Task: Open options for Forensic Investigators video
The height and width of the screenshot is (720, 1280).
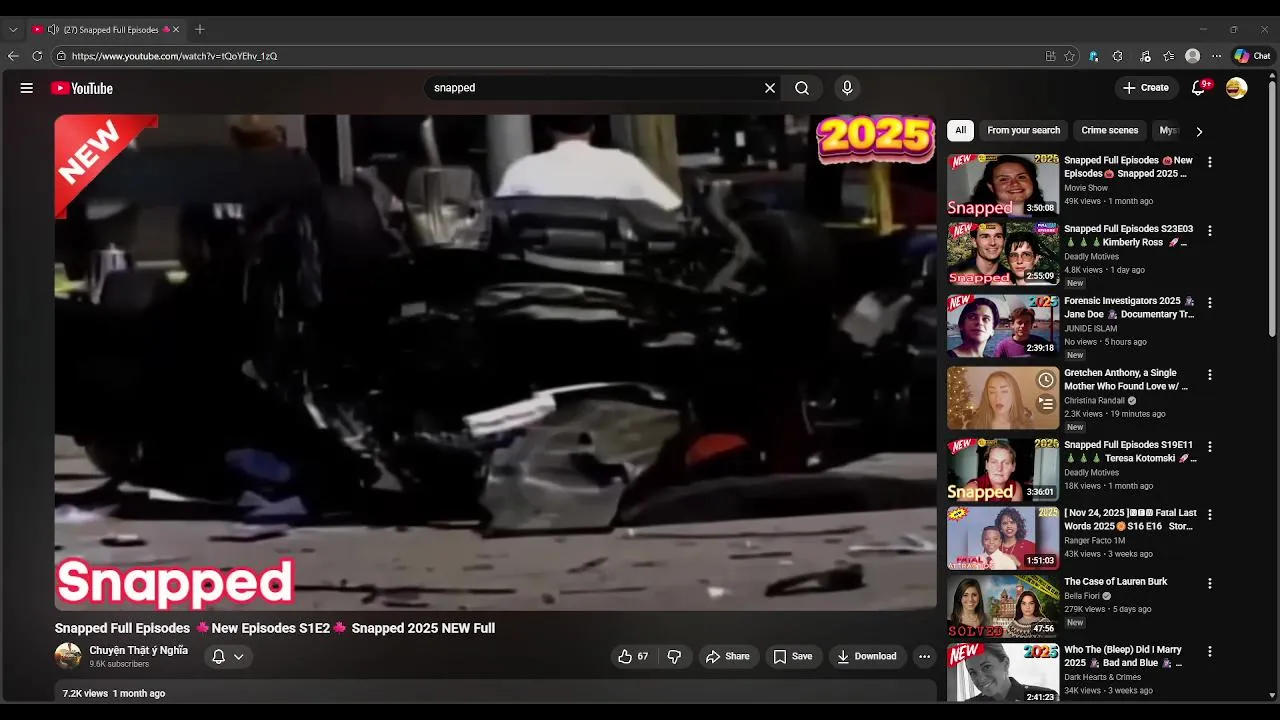Action: click(1210, 302)
